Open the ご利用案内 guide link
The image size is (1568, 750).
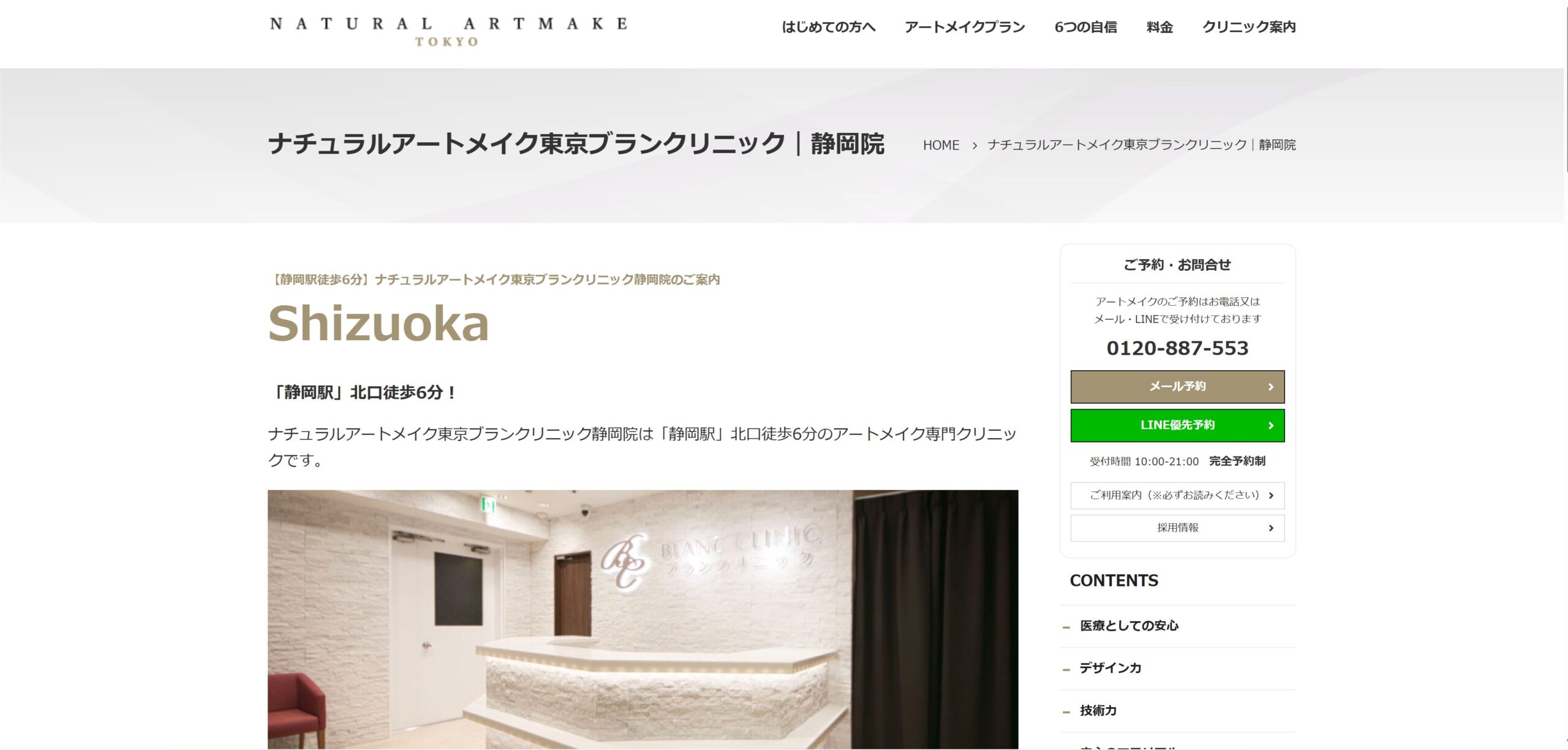pos(1177,496)
